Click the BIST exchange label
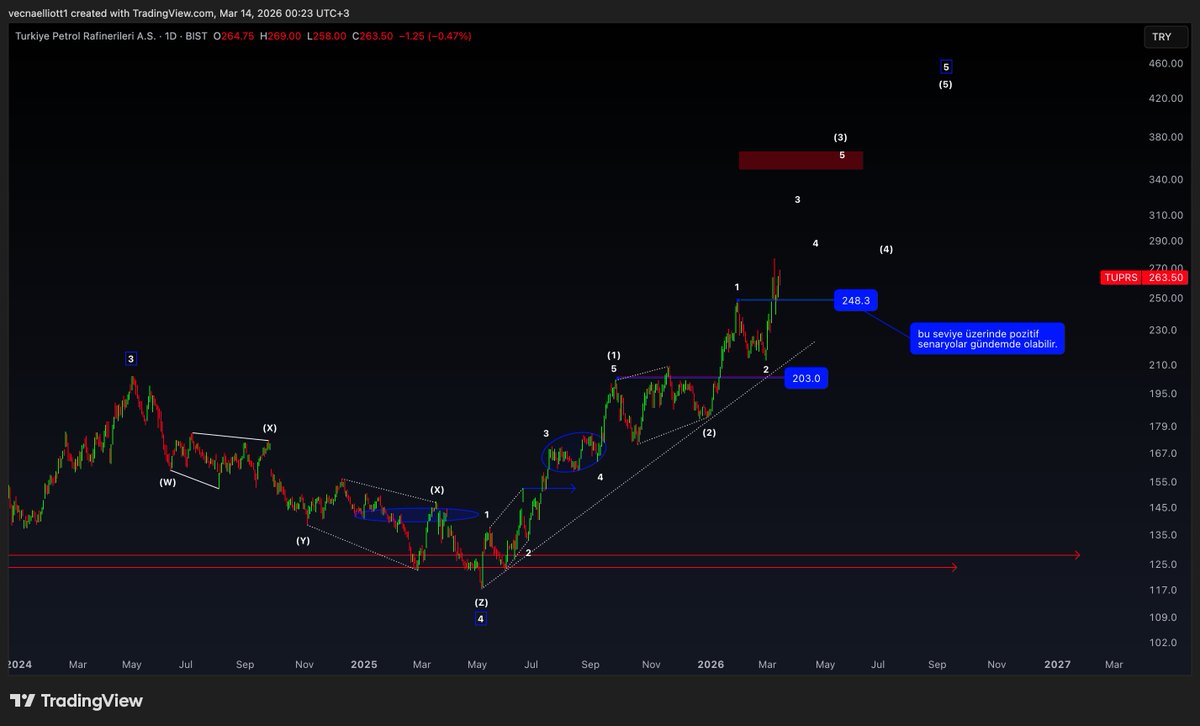Viewport: 1200px width, 726px height. point(195,36)
